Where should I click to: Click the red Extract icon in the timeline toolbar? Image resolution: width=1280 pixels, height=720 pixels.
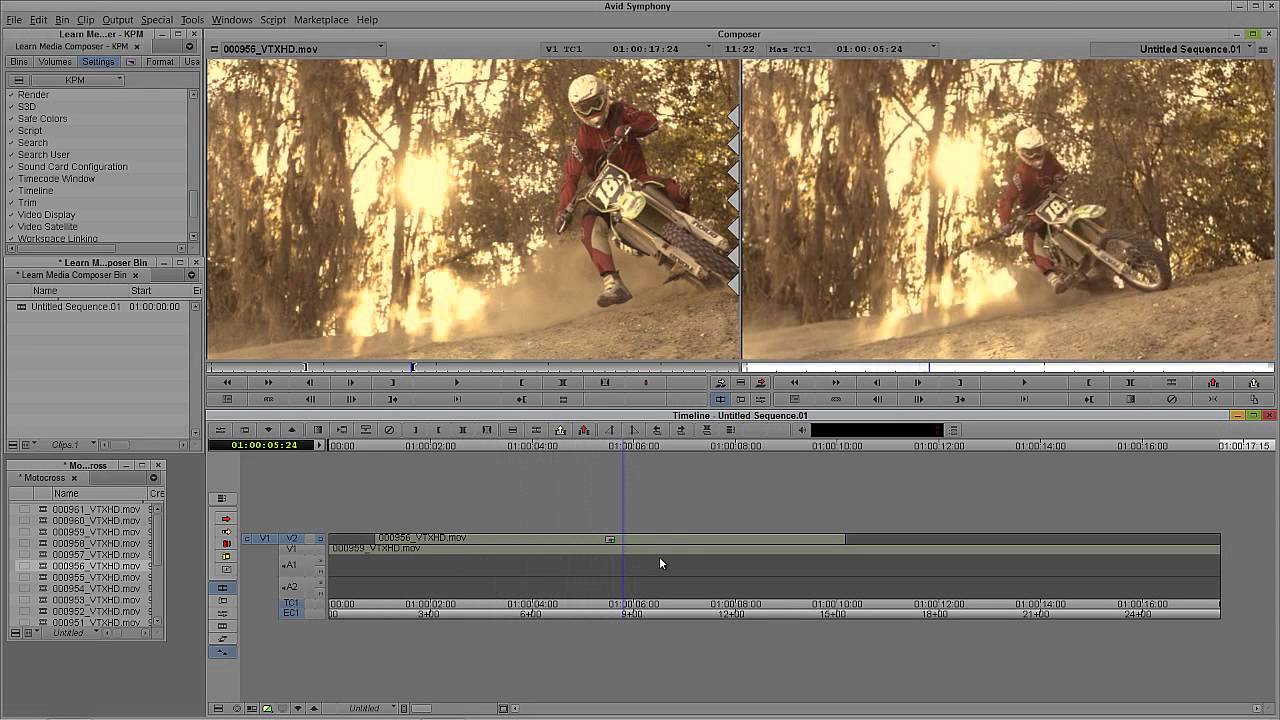[x=584, y=430]
